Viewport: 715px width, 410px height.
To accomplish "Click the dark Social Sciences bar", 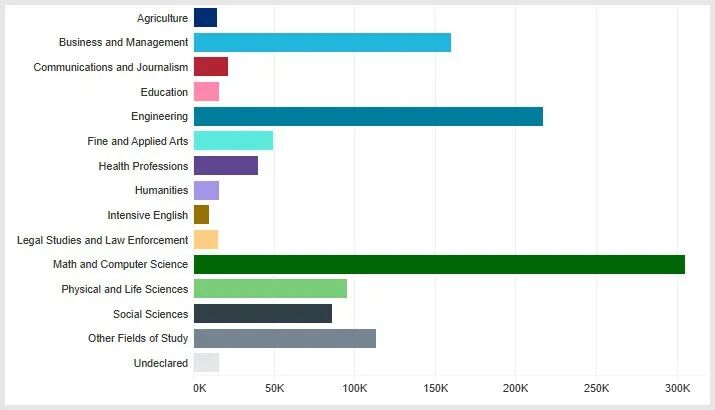I will point(263,313).
